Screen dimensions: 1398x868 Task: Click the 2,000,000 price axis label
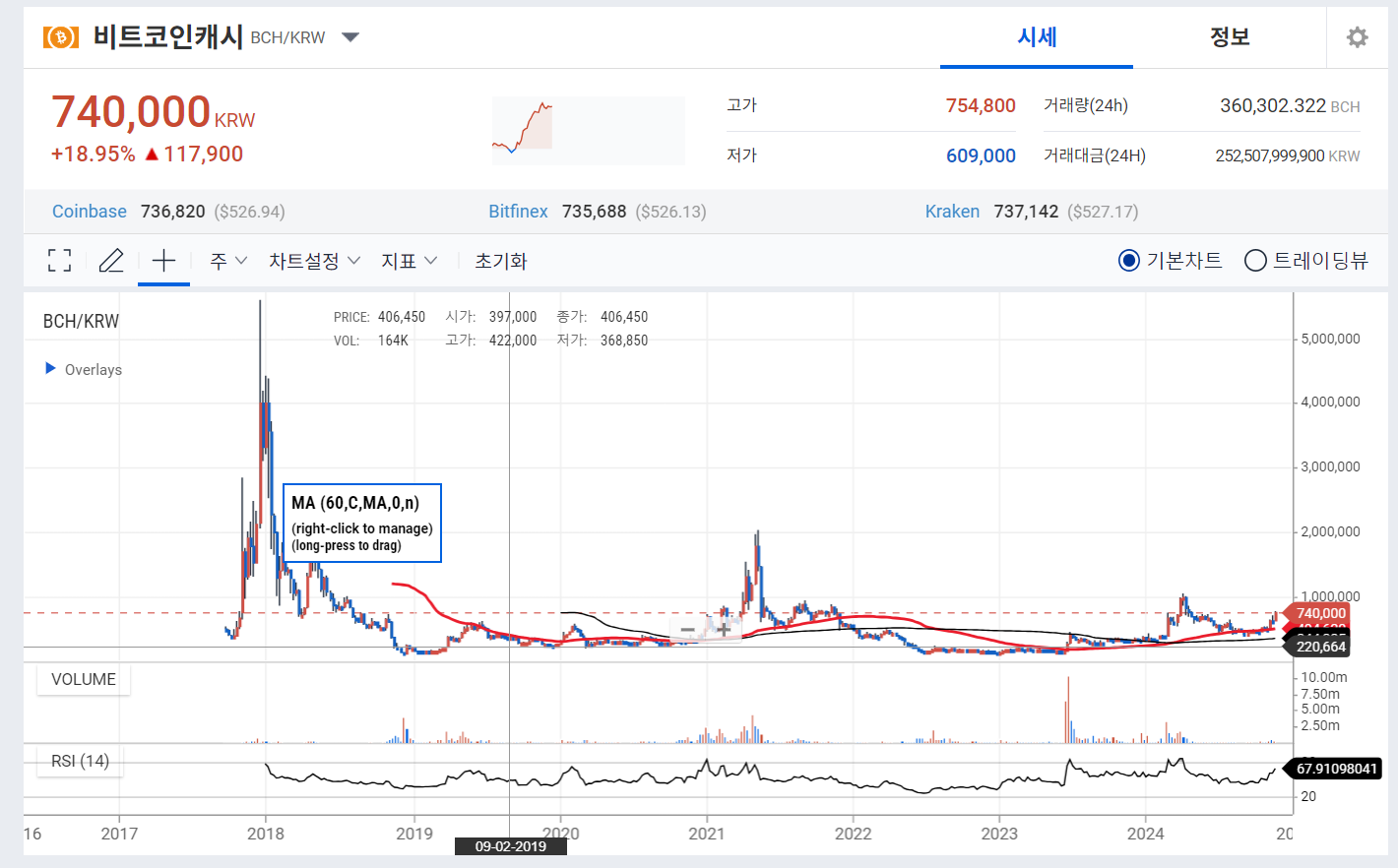1330,531
